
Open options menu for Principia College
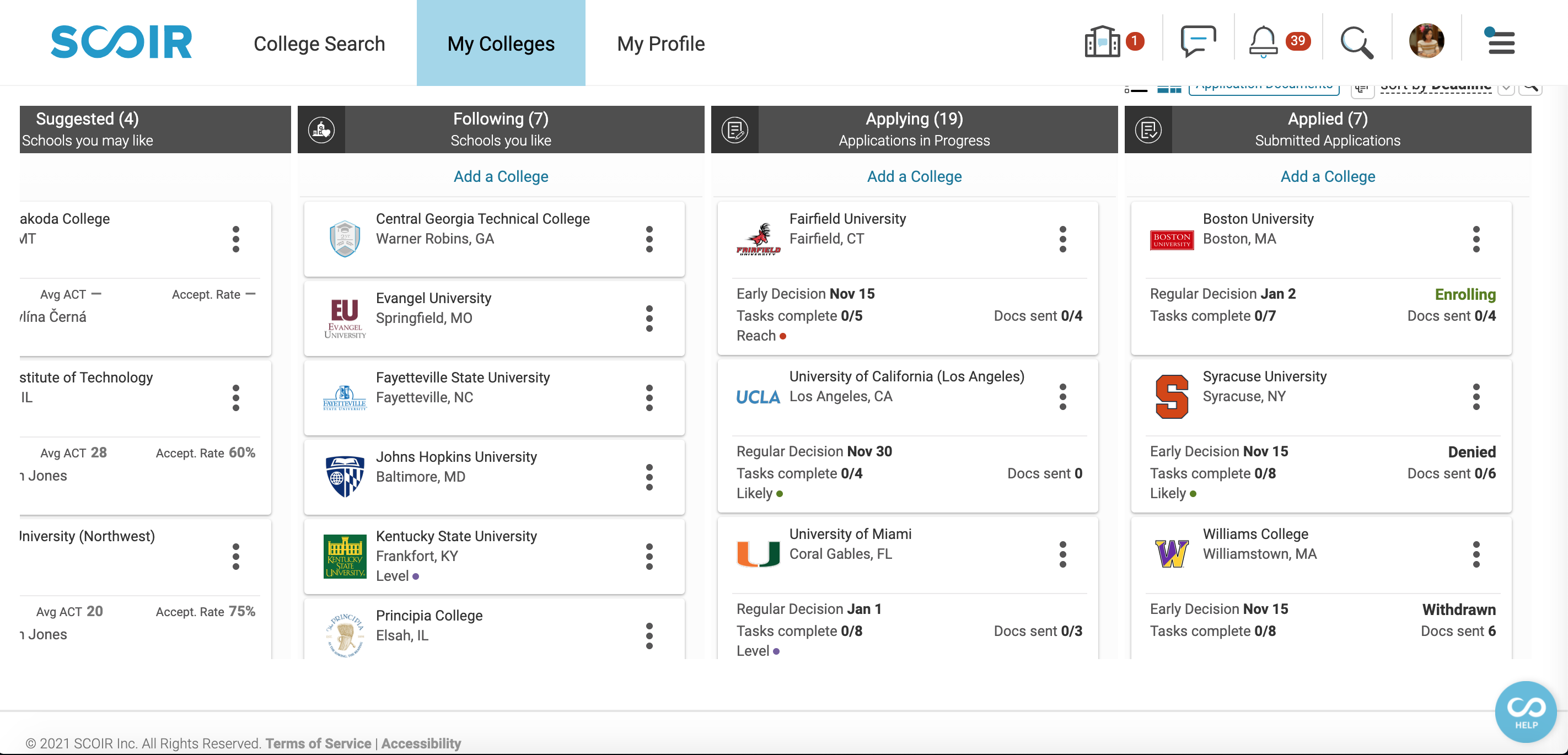click(649, 636)
